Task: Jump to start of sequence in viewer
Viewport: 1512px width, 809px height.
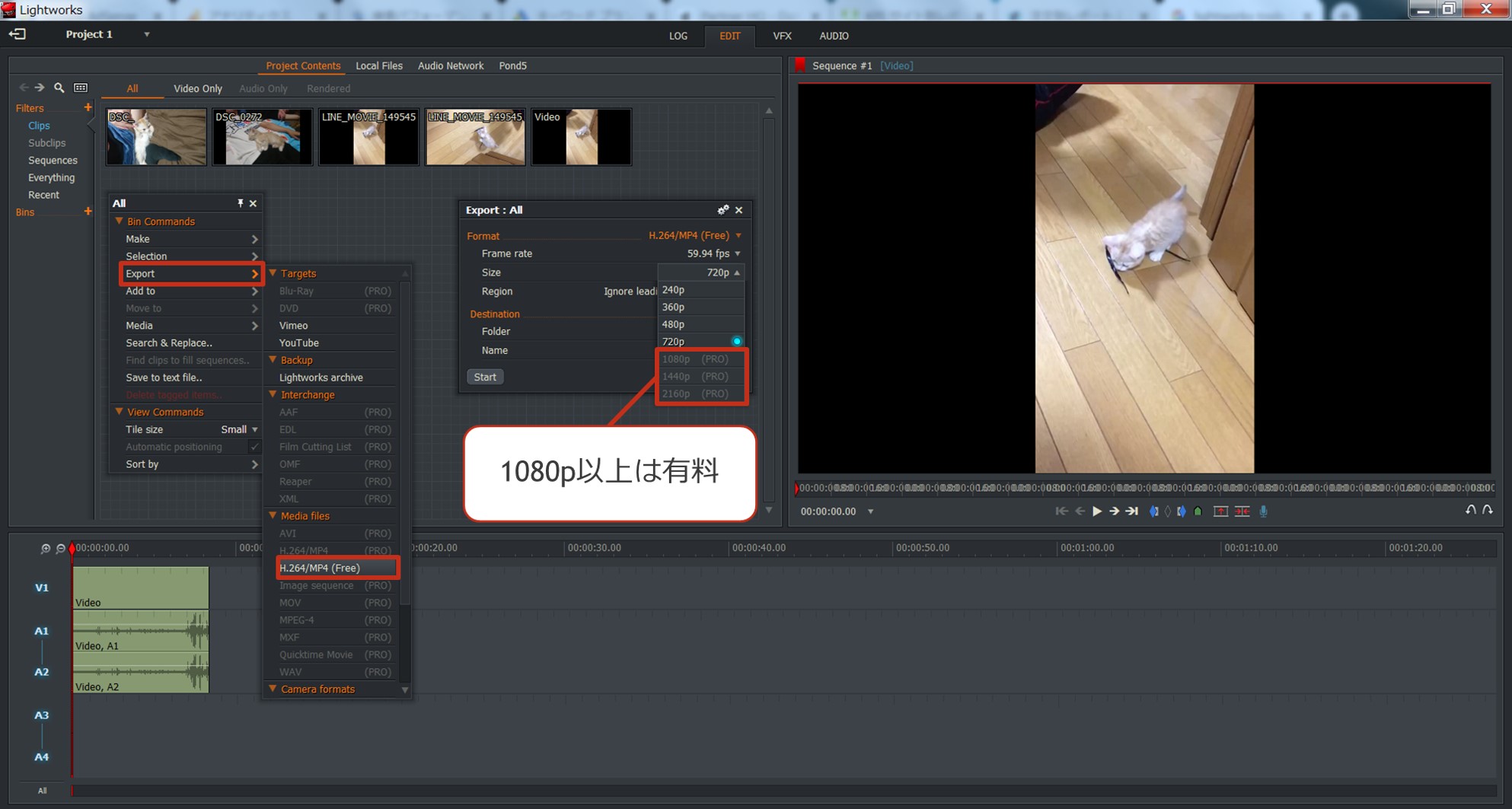Action: [x=1061, y=511]
